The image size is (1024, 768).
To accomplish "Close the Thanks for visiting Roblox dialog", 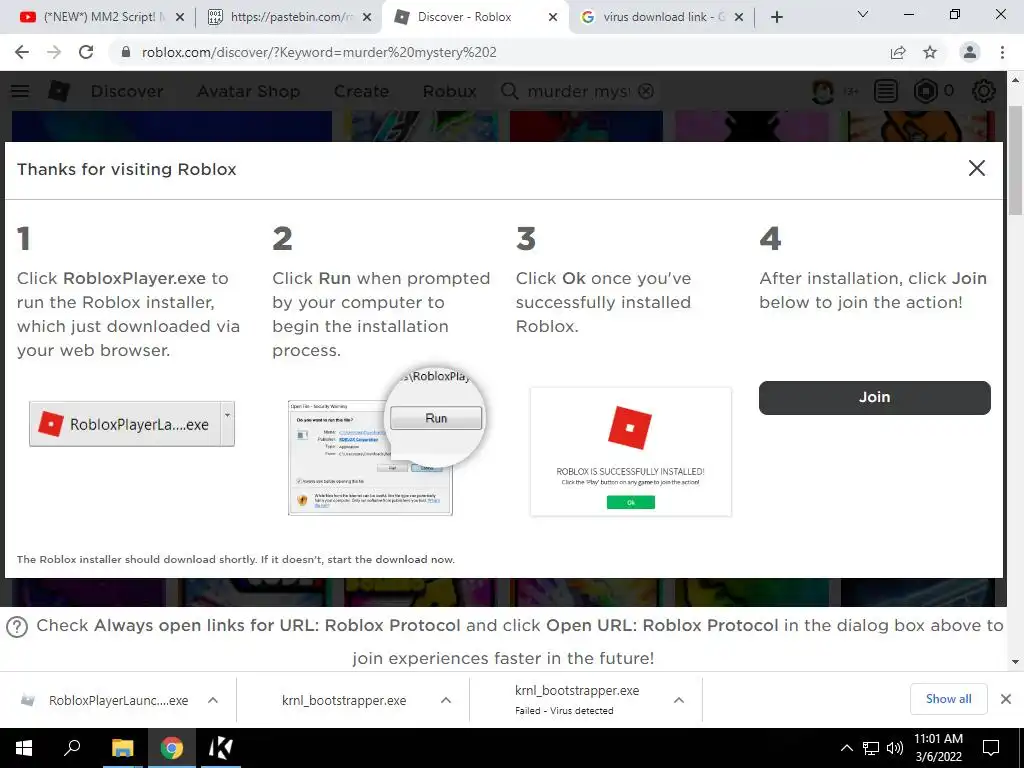I will tap(976, 168).
